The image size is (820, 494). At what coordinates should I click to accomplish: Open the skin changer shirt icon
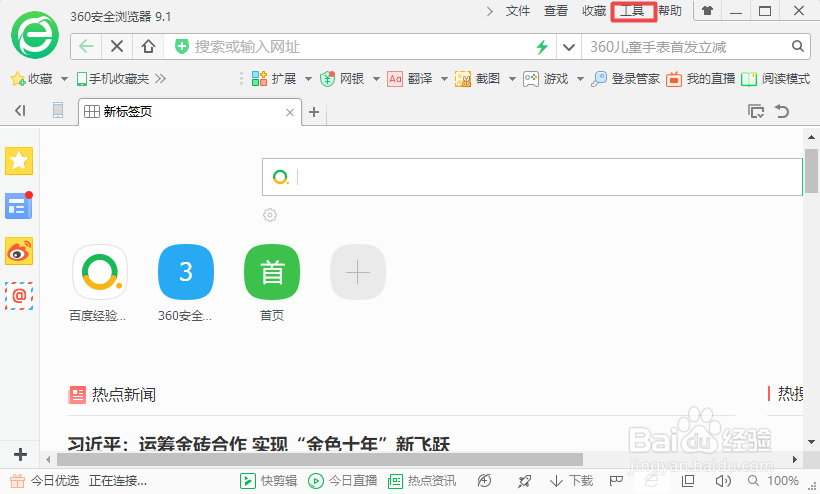(x=707, y=10)
